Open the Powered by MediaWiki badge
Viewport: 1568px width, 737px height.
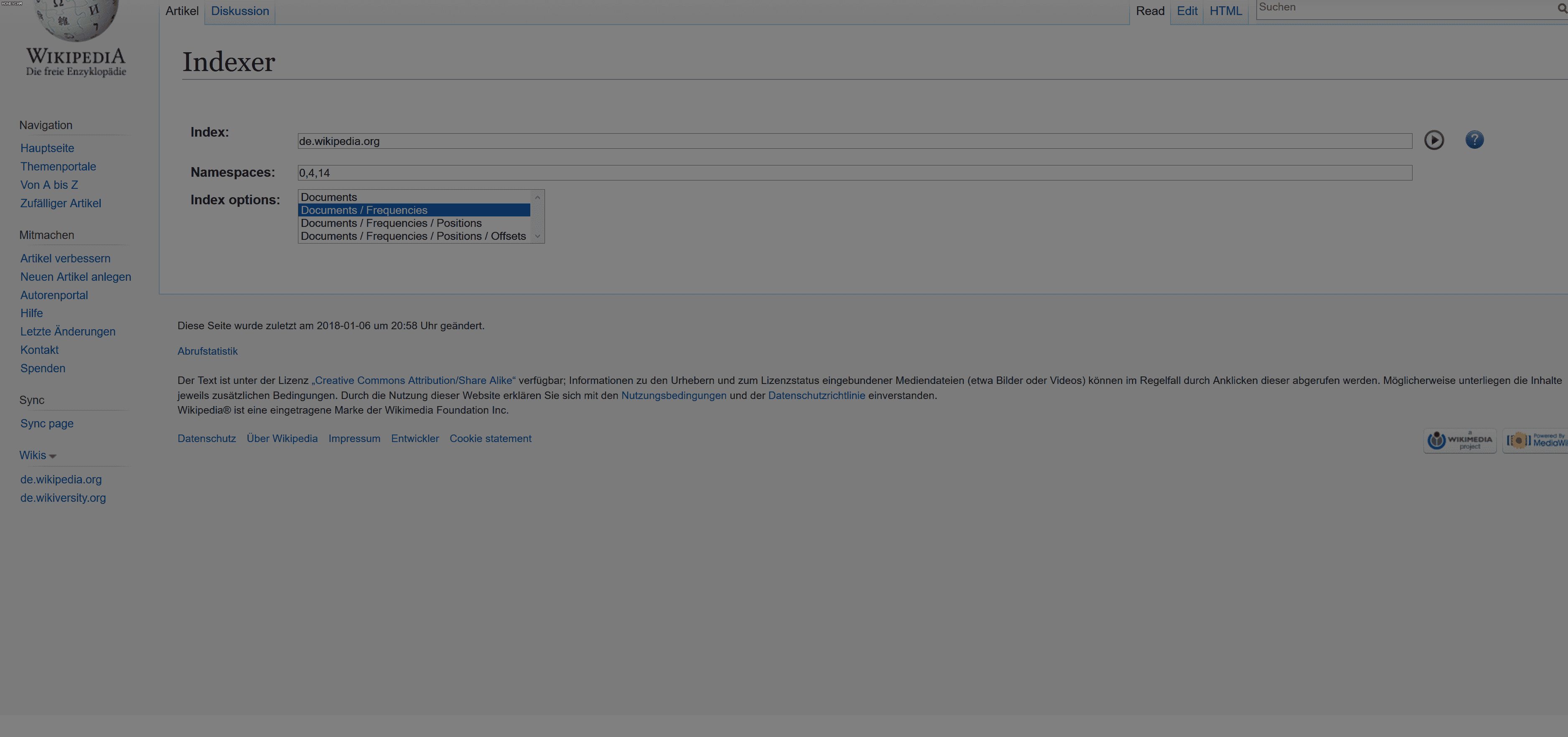click(1535, 441)
